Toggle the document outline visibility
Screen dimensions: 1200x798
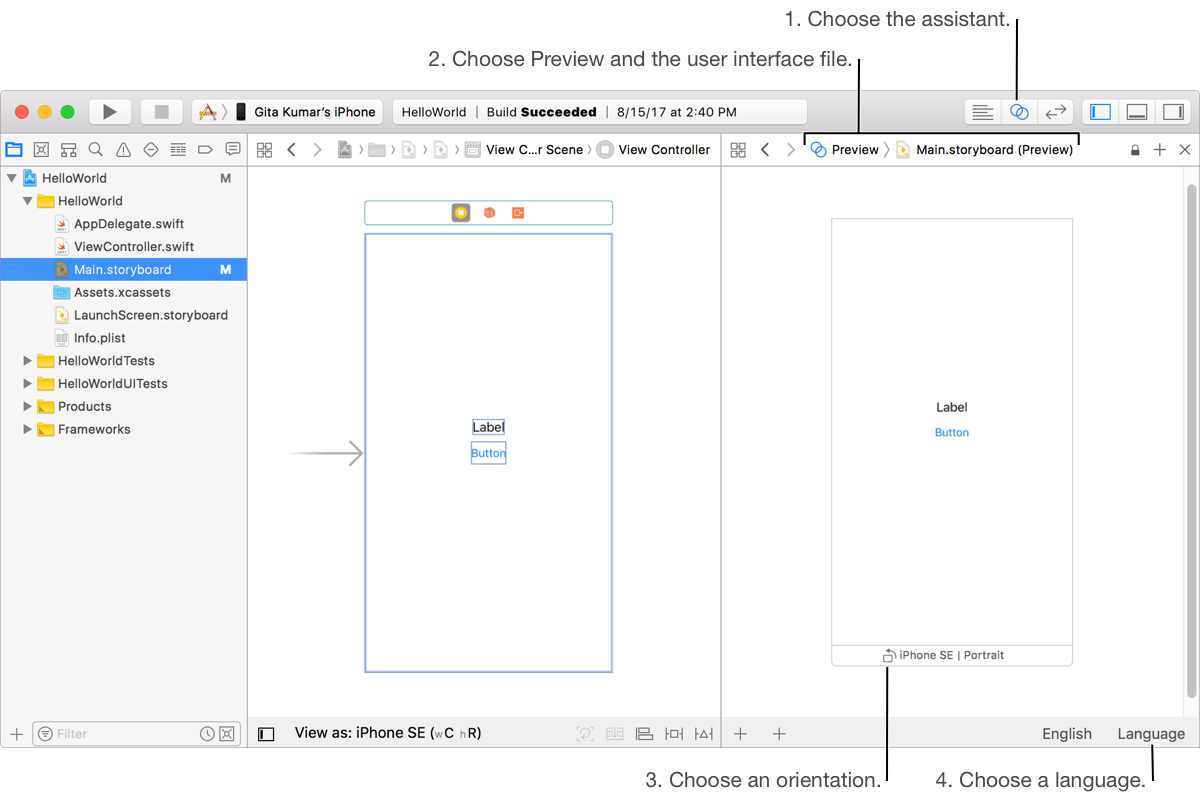[266, 734]
